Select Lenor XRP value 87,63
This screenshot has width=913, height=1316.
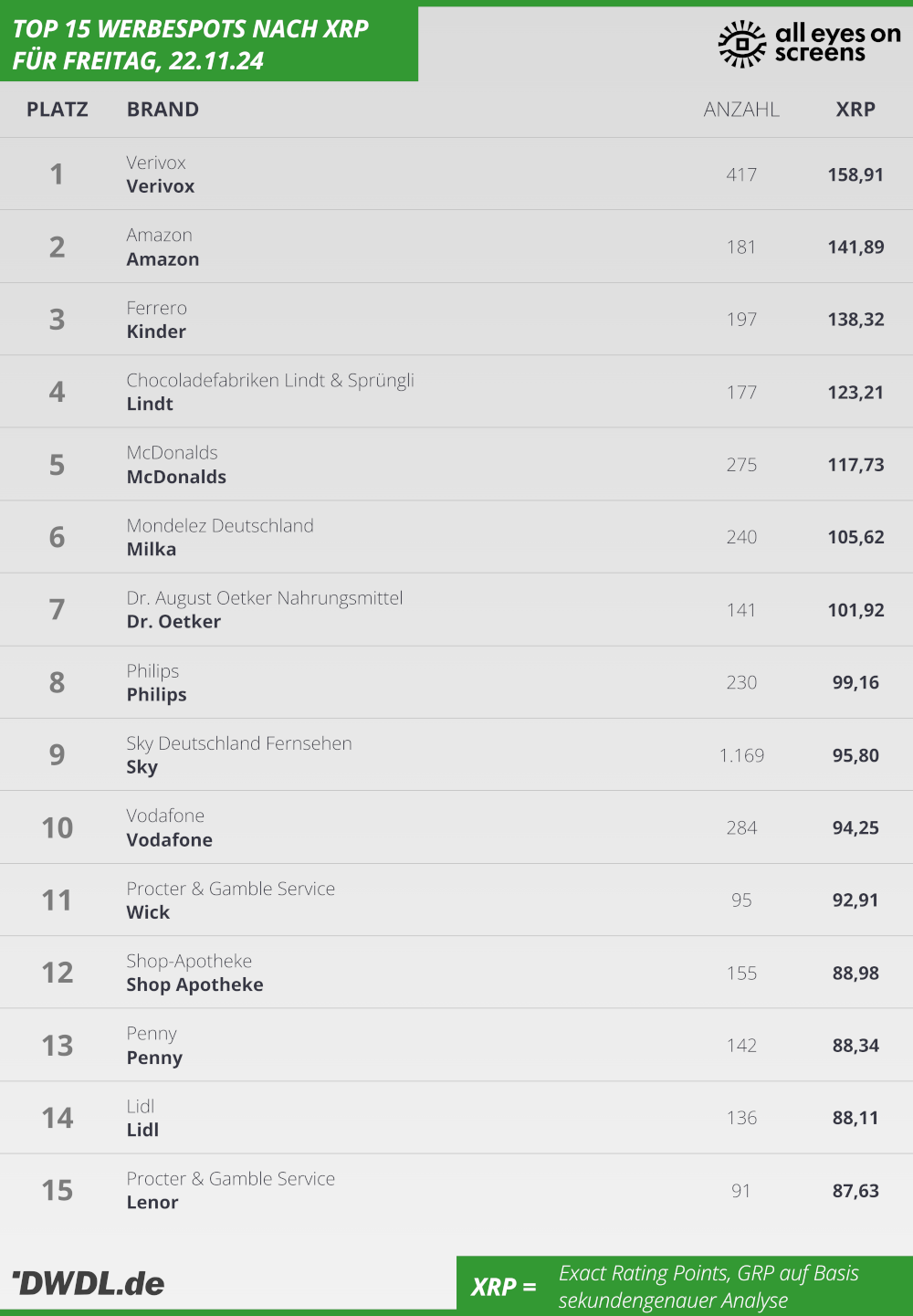855,1191
